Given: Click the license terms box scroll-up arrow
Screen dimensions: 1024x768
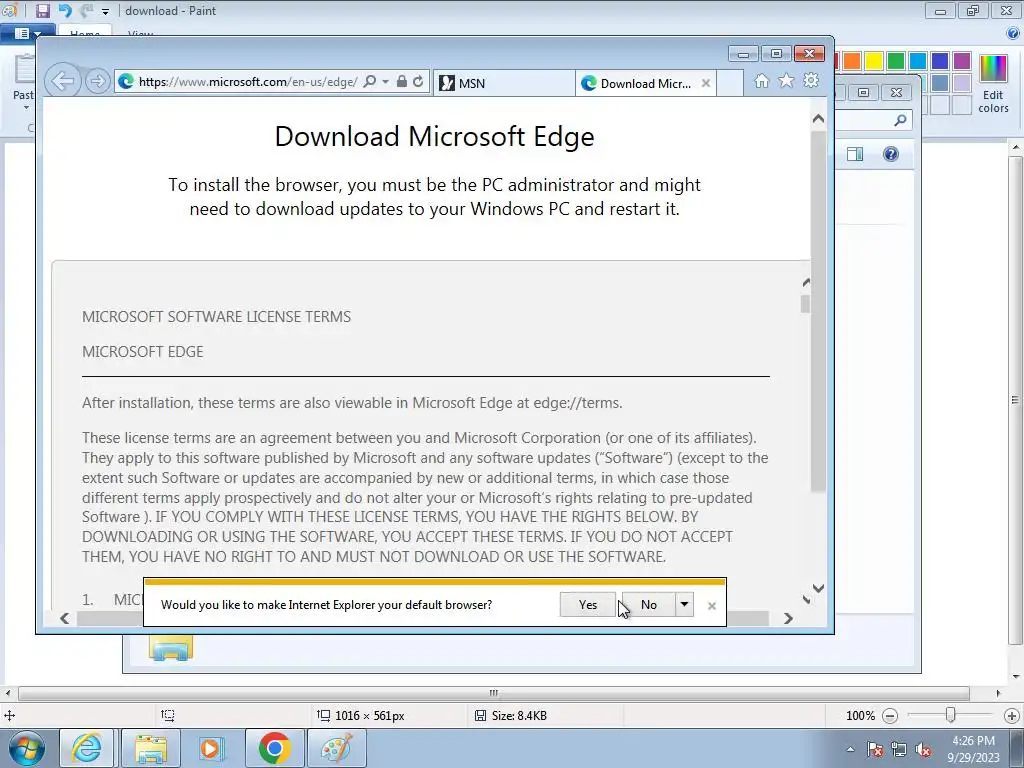Looking at the screenshot, I should coord(806,283).
